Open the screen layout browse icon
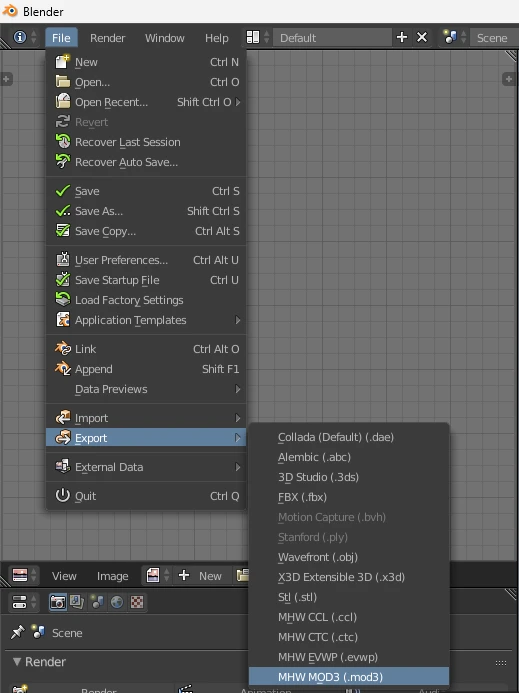This screenshot has height=693, width=519. [253, 37]
